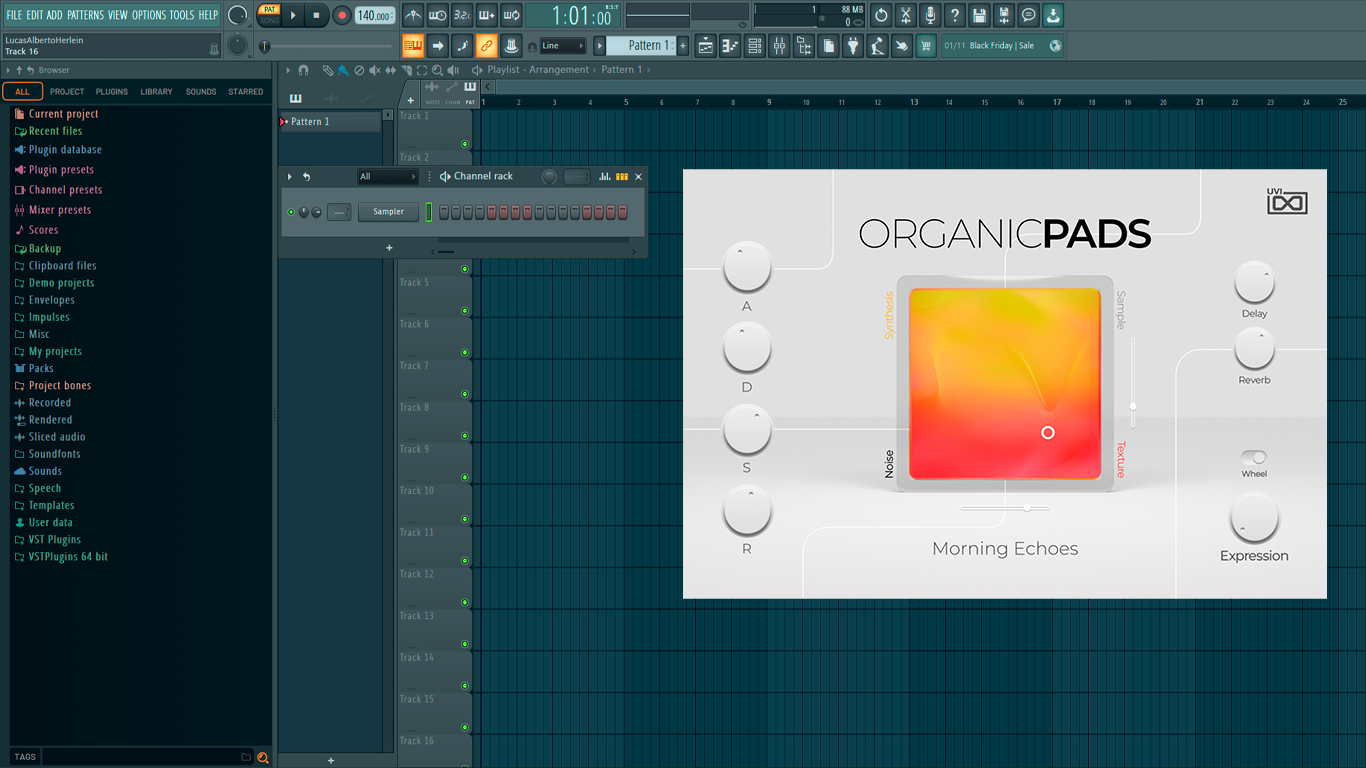Expand the Plugin database browser entry
Viewport: 1366px width, 768px height.
[x=64, y=150]
